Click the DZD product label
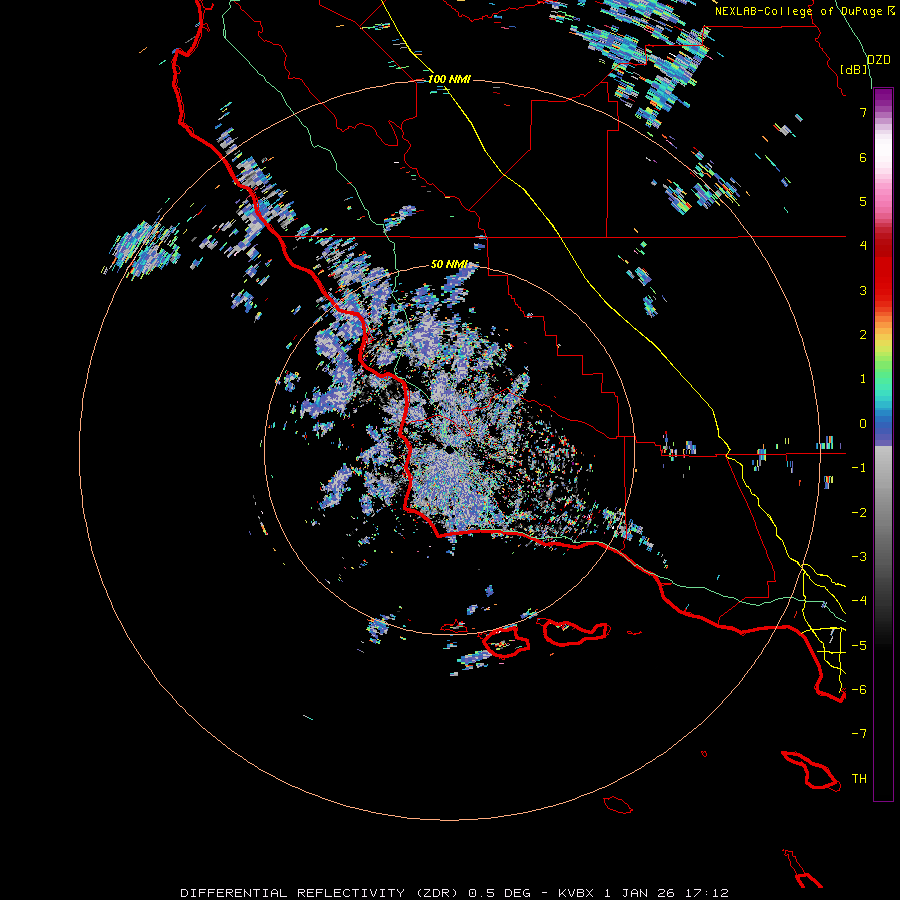The image size is (900, 900). point(878,60)
